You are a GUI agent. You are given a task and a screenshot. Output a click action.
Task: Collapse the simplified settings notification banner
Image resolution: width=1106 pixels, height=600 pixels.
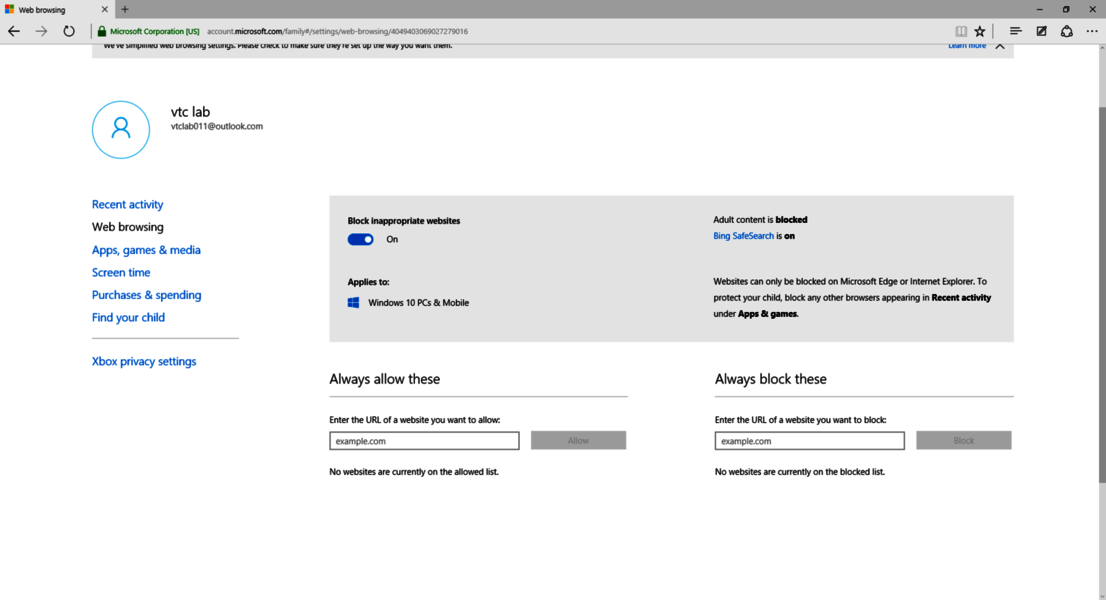click(x=1000, y=44)
